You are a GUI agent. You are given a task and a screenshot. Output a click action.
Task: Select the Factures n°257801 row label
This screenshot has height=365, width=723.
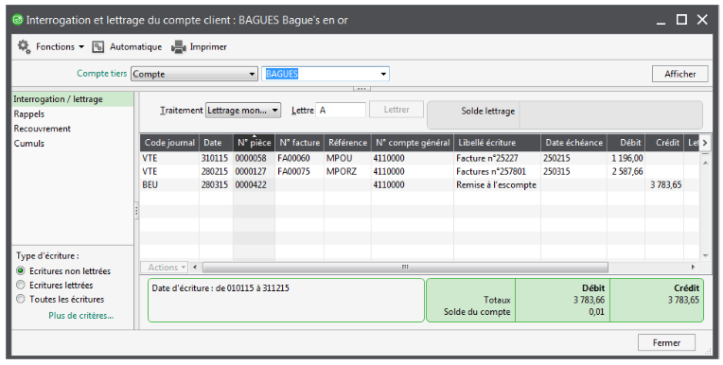pyautogui.click(x=491, y=171)
